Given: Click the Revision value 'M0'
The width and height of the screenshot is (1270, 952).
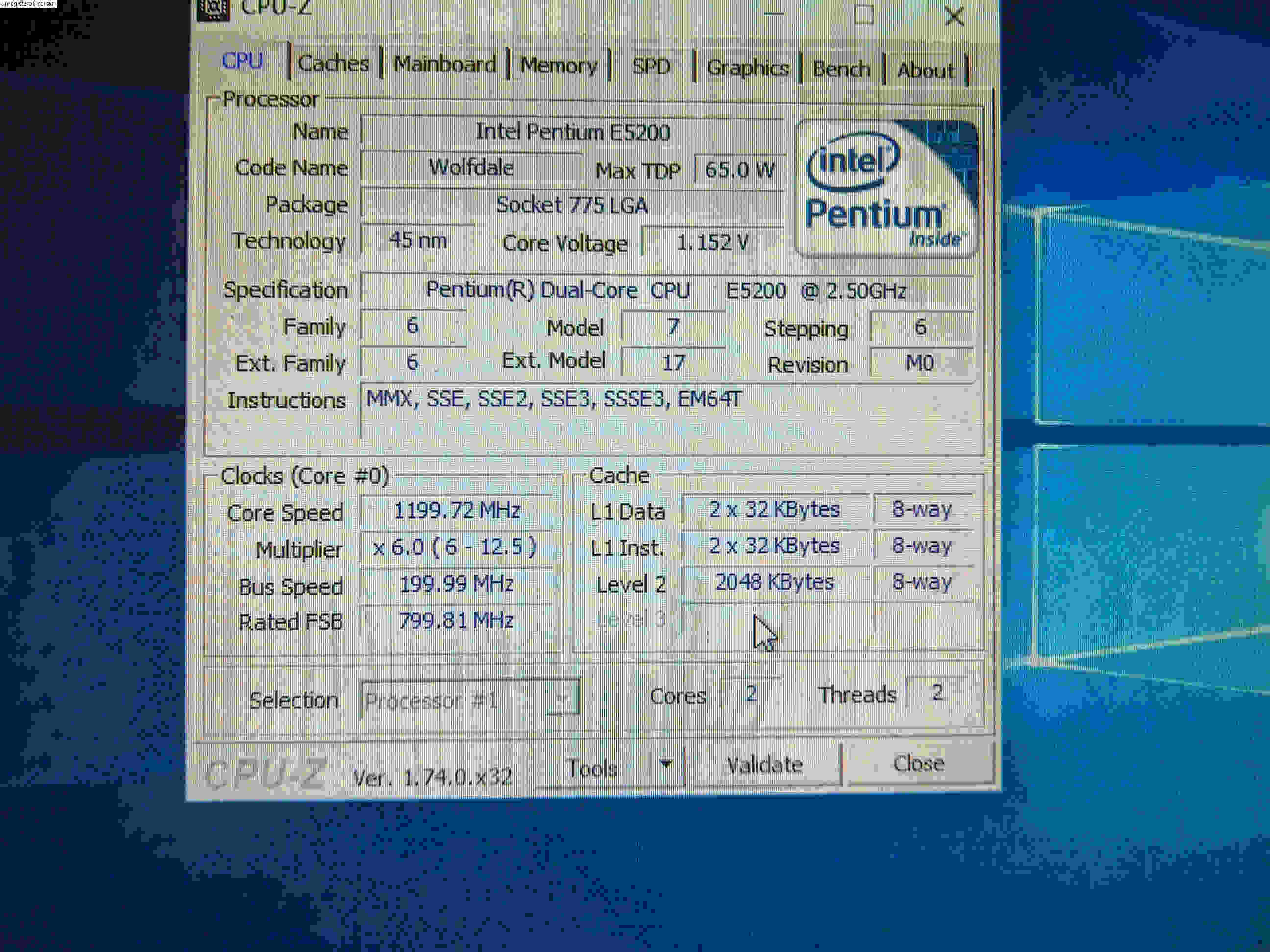Looking at the screenshot, I should [922, 363].
